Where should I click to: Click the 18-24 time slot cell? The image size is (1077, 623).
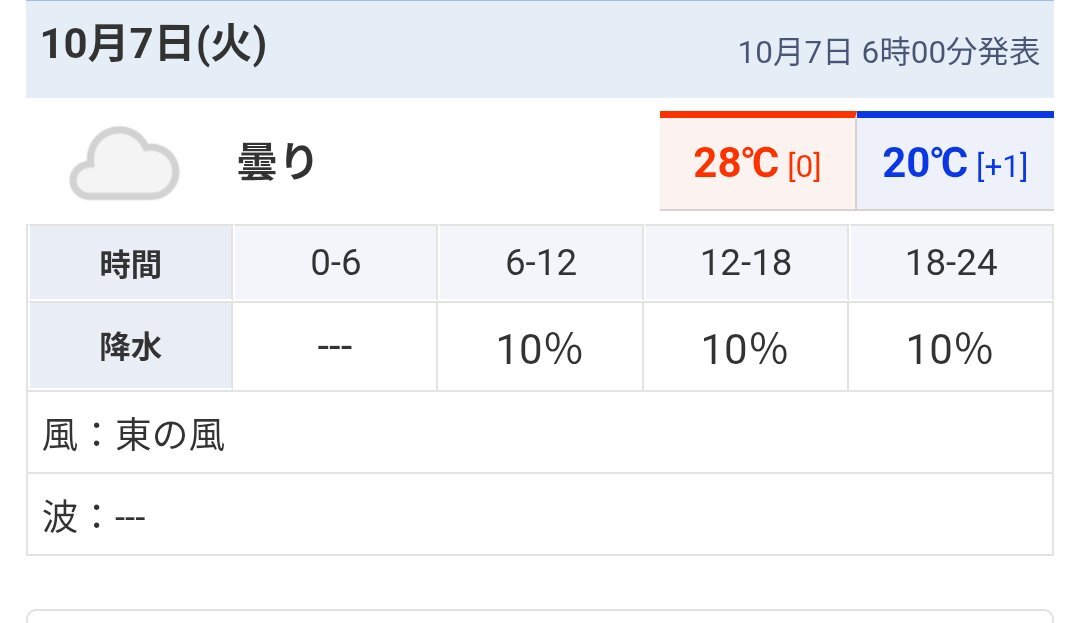[950, 264]
